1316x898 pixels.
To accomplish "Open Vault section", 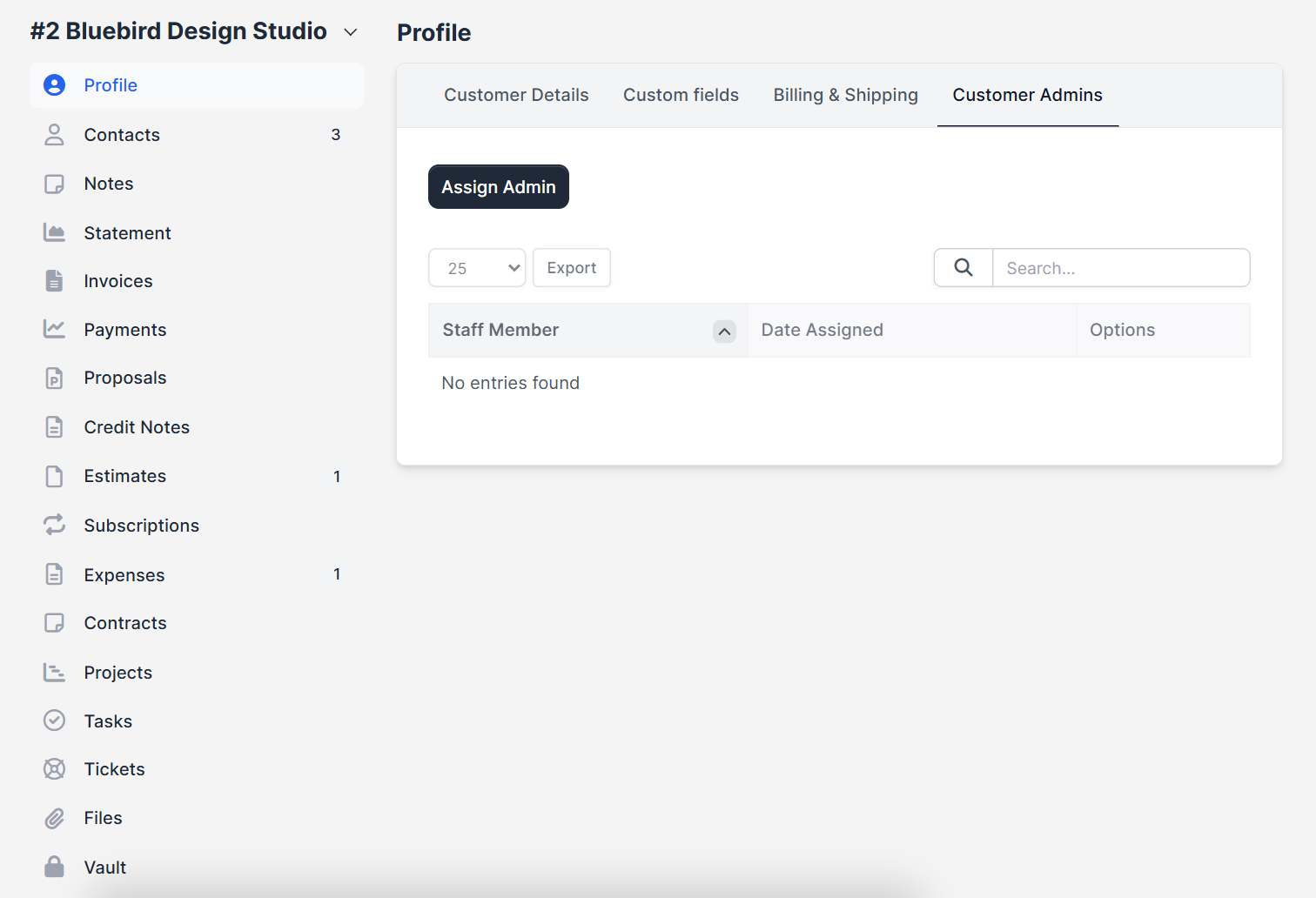I will [x=197, y=868].
